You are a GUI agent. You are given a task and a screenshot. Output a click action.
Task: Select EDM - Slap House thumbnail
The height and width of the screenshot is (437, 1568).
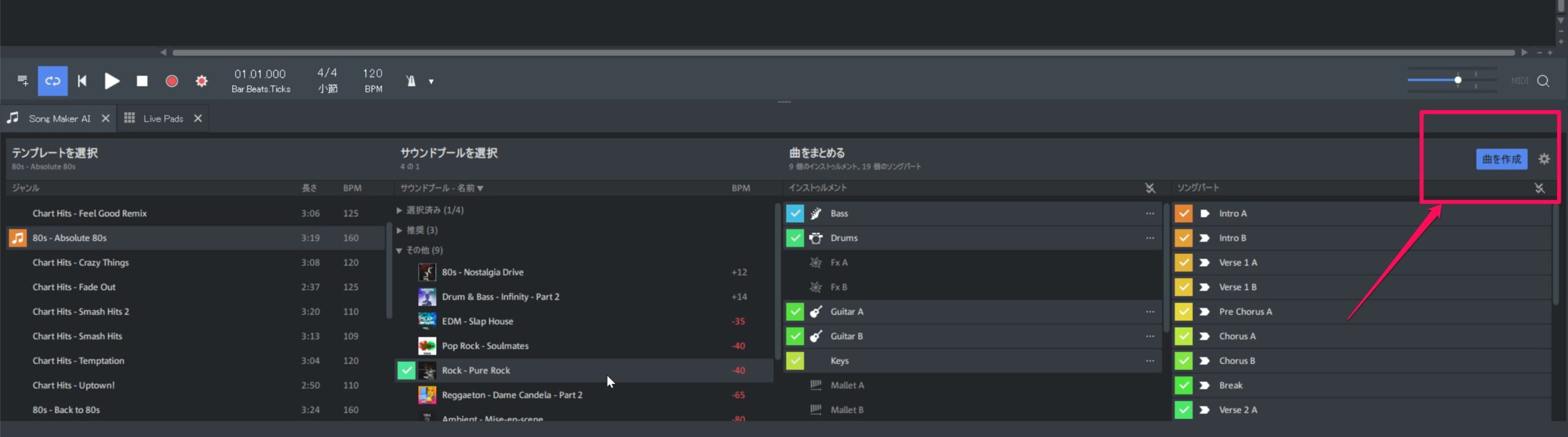427,321
